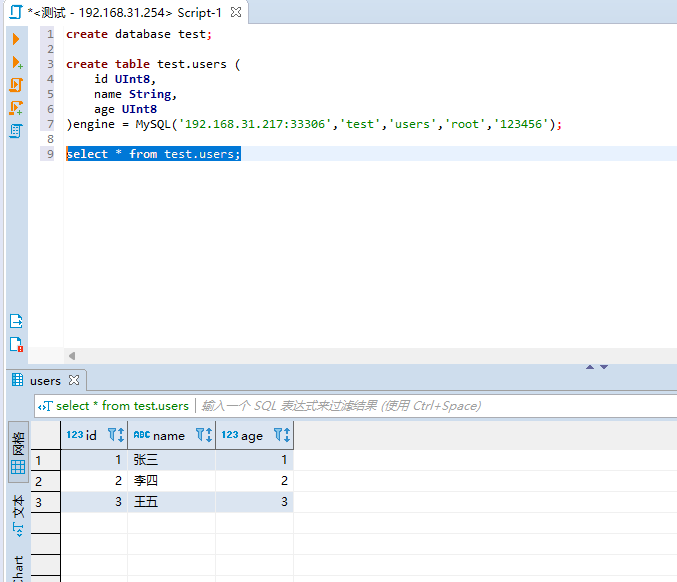Sort by the age column arrows
Screen dimensions: 677x582
pos(287,435)
